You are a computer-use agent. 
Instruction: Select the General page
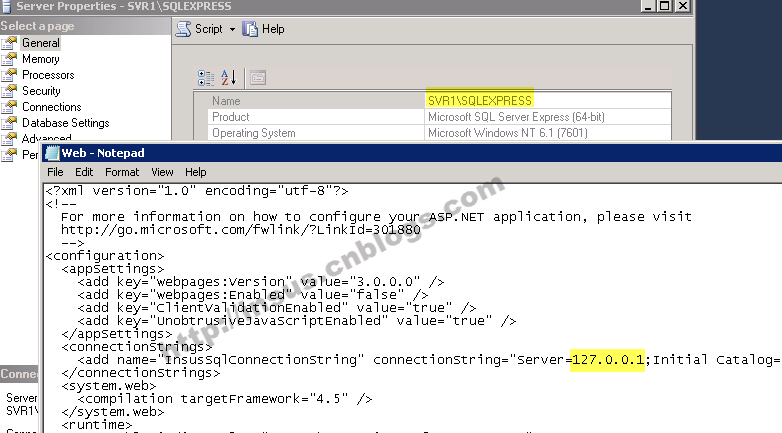(x=40, y=43)
